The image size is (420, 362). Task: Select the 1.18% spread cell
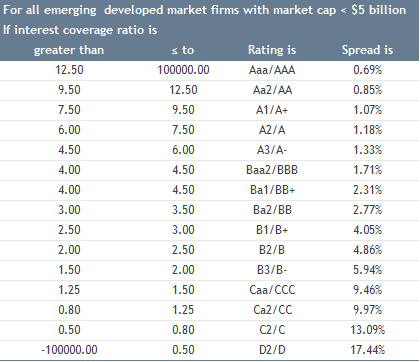tap(367, 130)
